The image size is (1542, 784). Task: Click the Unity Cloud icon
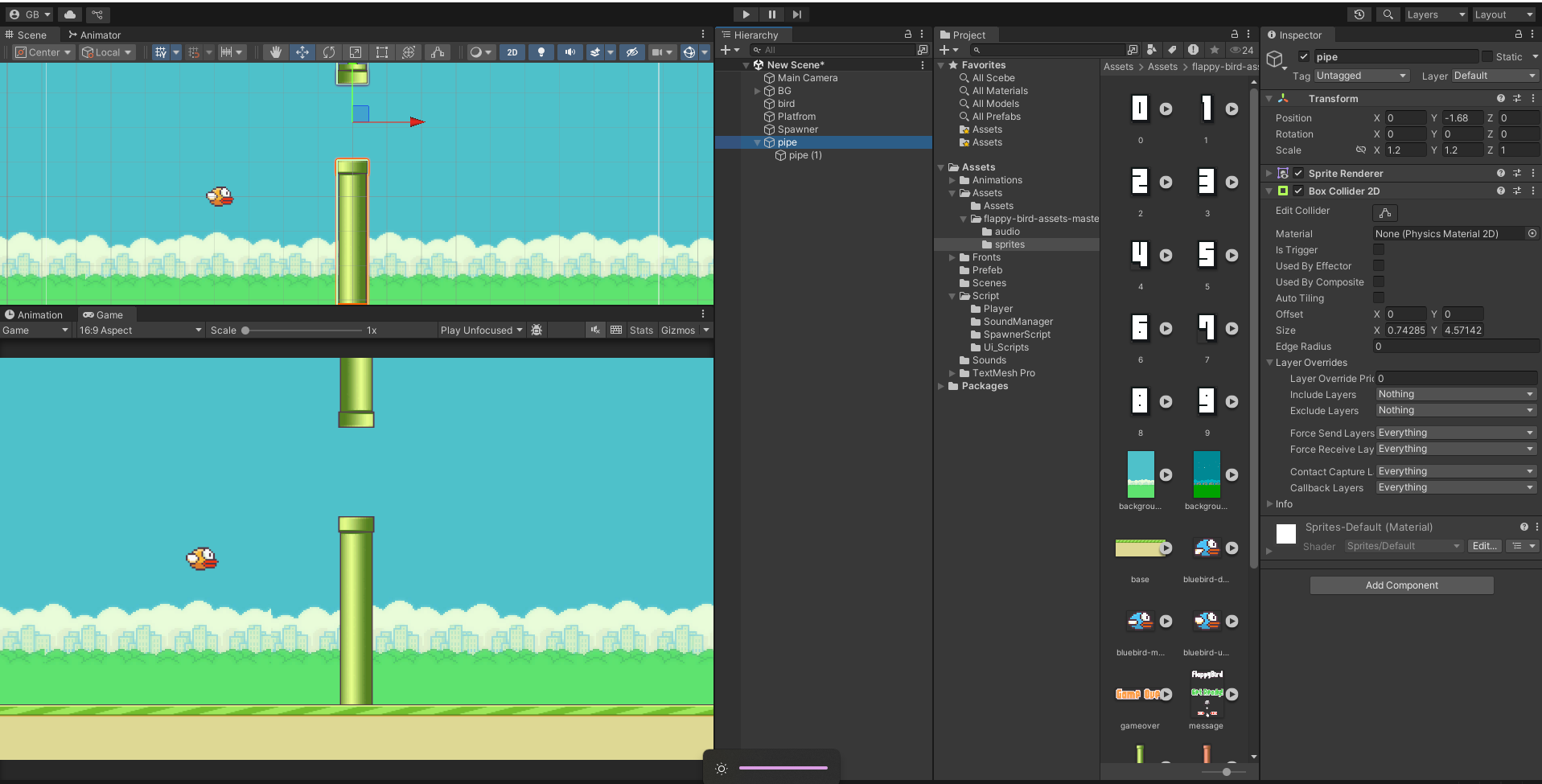tap(70, 14)
